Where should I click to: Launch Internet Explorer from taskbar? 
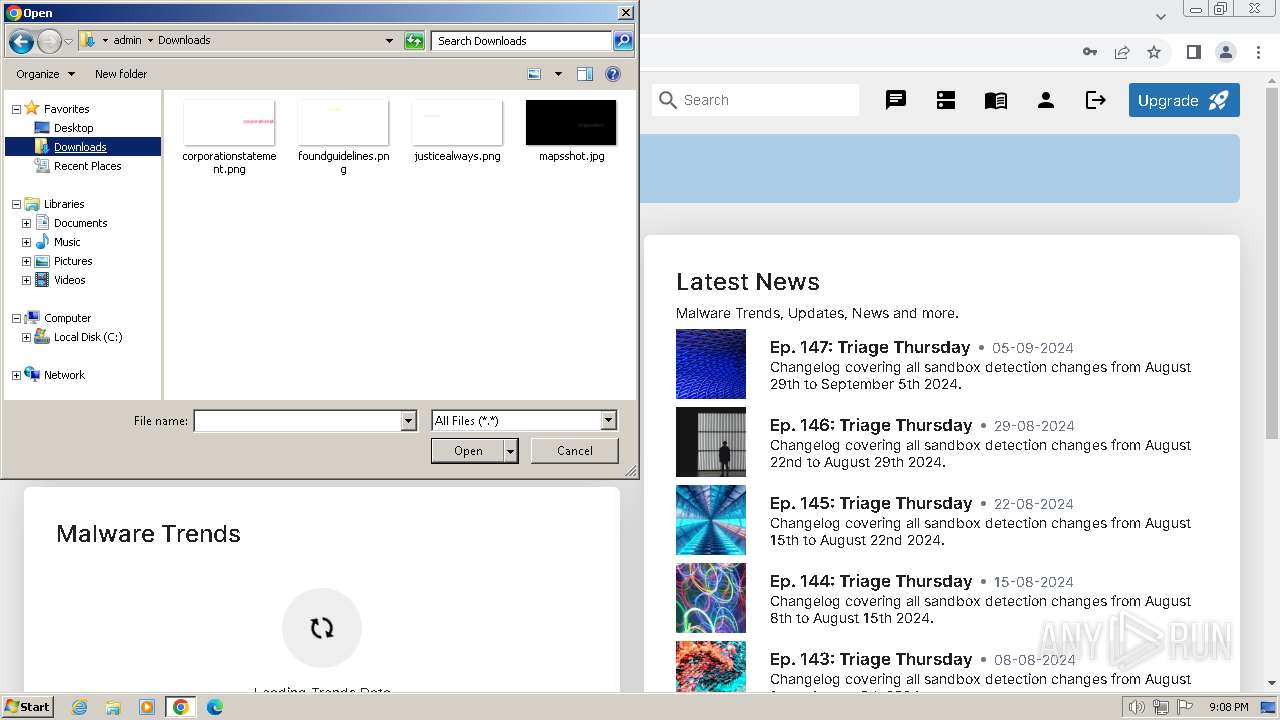[x=80, y=707]
